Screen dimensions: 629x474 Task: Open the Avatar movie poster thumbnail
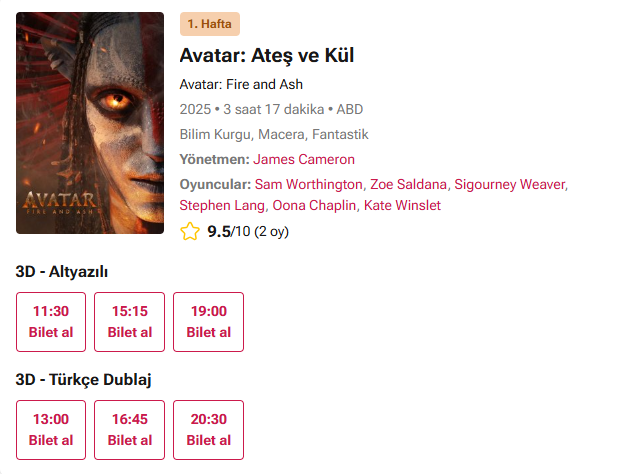(x=90, y=123)
